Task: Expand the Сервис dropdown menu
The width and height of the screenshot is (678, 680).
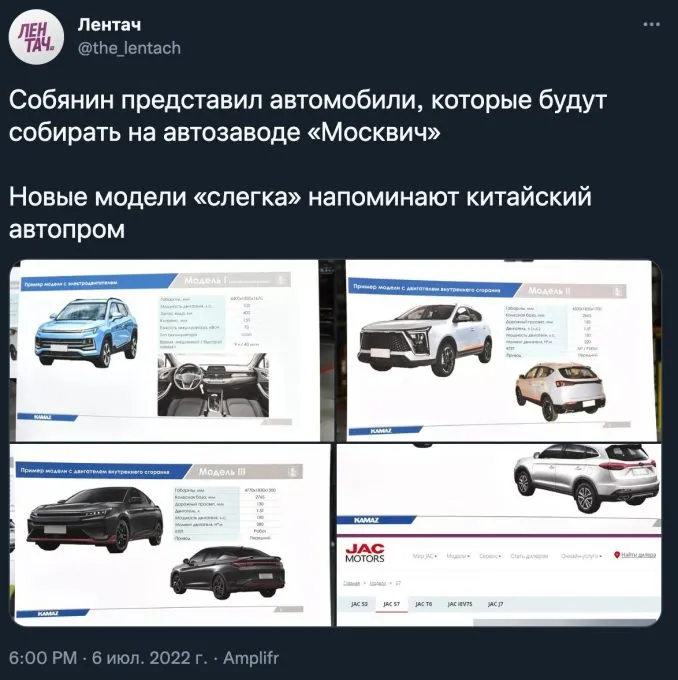Action: click(491, 556)
